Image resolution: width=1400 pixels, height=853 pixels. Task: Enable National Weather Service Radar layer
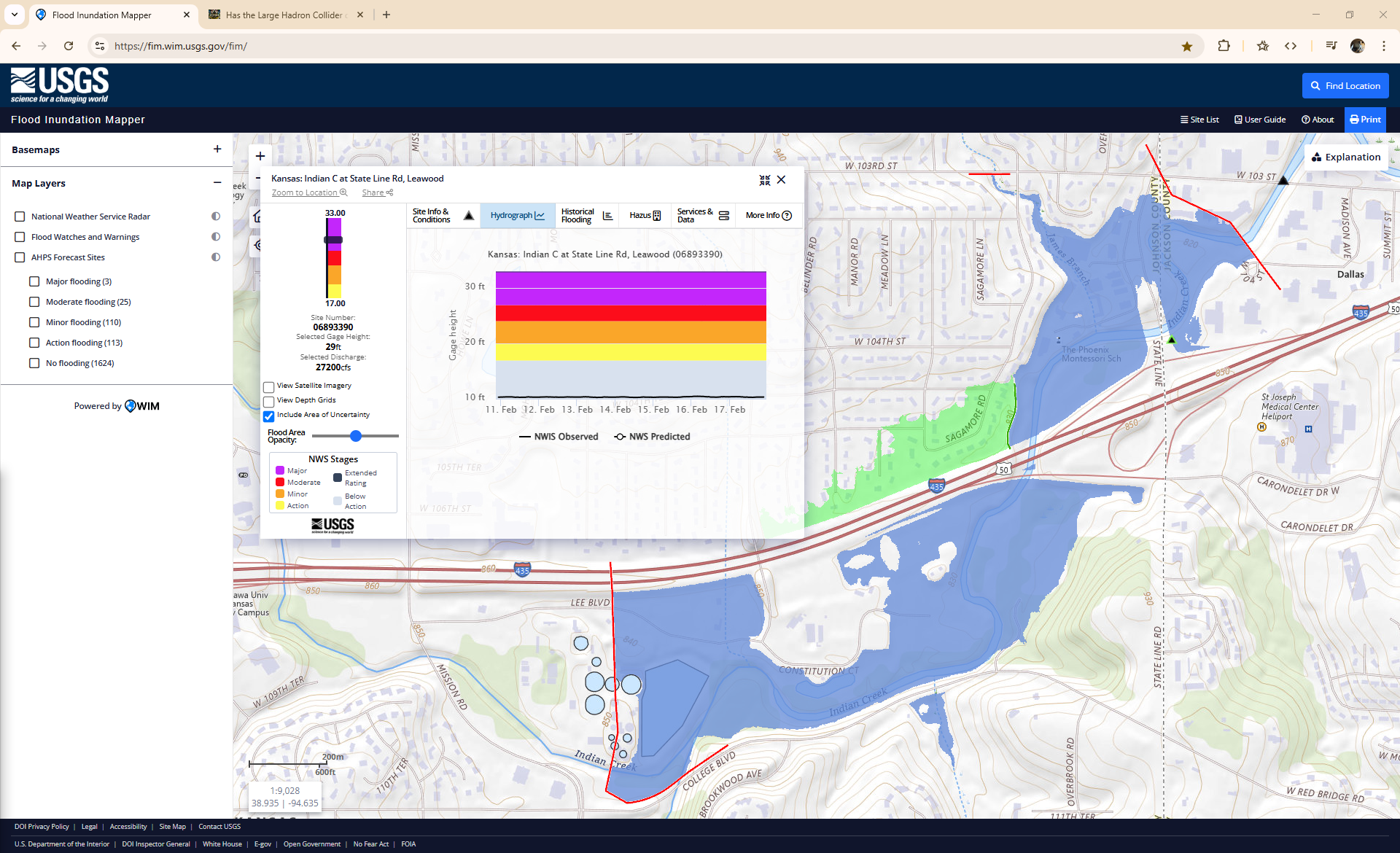click(20, 217)
